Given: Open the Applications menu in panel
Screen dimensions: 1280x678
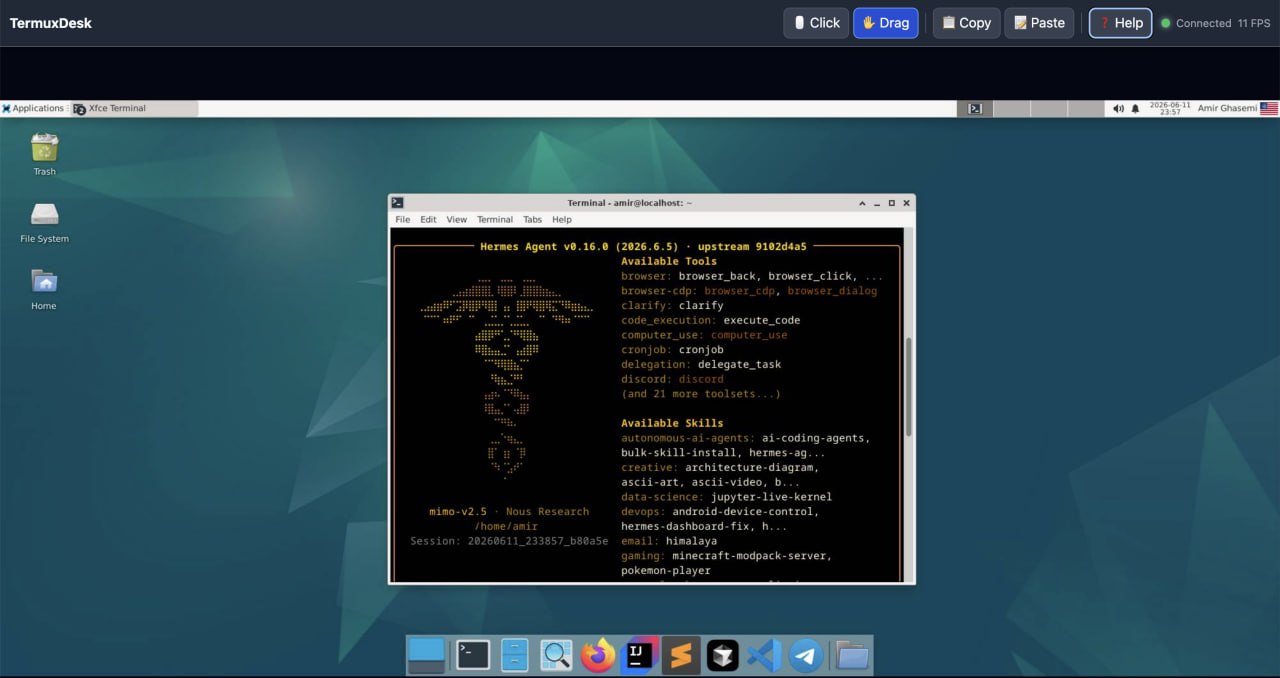Looking at the screenshot, I should 33,108.
